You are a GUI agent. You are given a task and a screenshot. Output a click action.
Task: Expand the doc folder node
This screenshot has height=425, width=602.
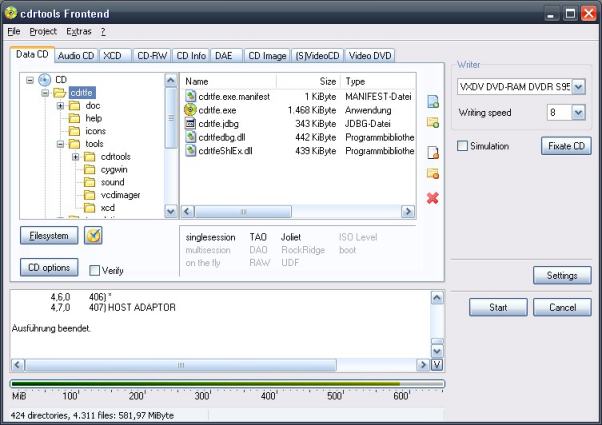click(60, 106)
